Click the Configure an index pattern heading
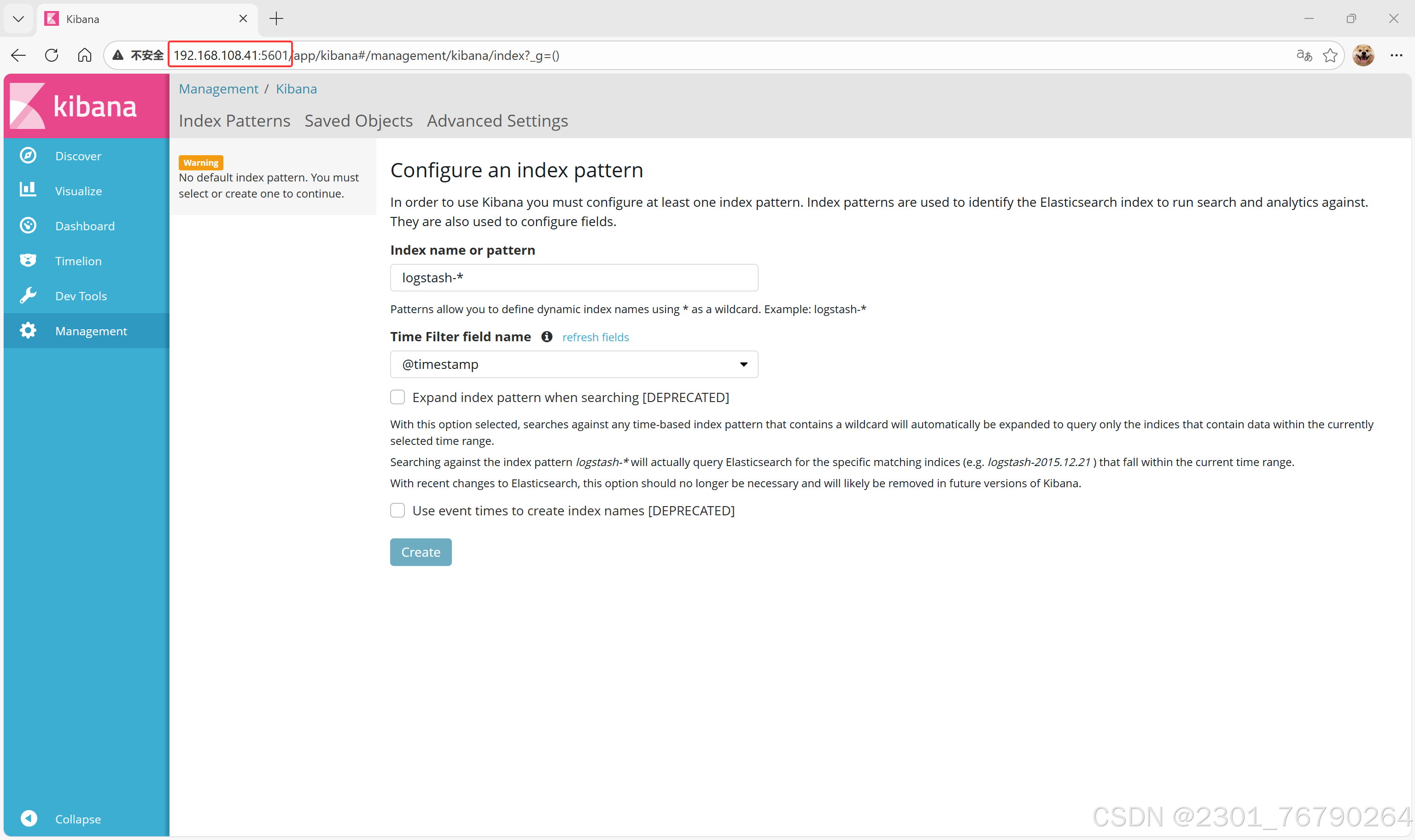 517,170
